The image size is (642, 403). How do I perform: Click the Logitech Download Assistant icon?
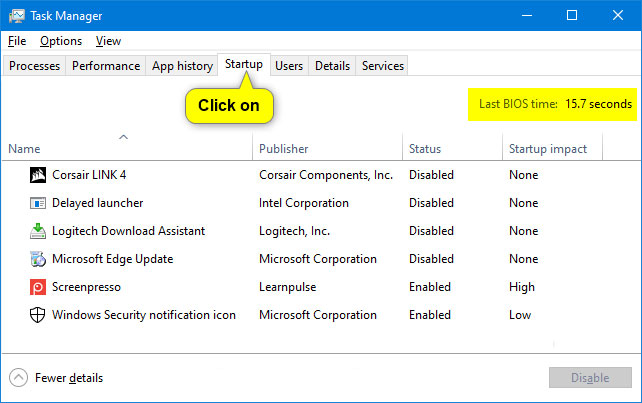click(38, 231)
